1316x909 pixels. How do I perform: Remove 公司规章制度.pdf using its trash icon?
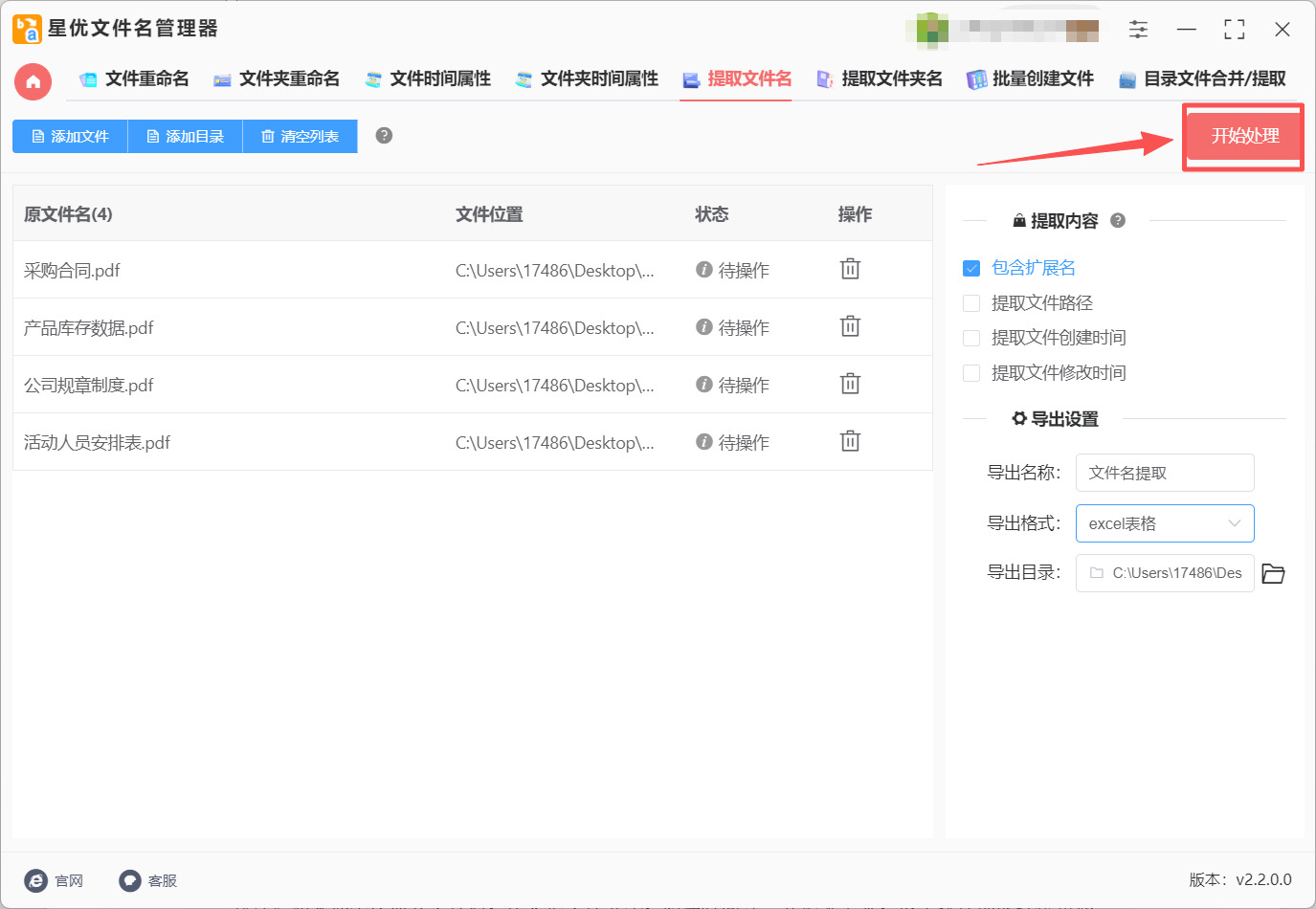(850, 384)
